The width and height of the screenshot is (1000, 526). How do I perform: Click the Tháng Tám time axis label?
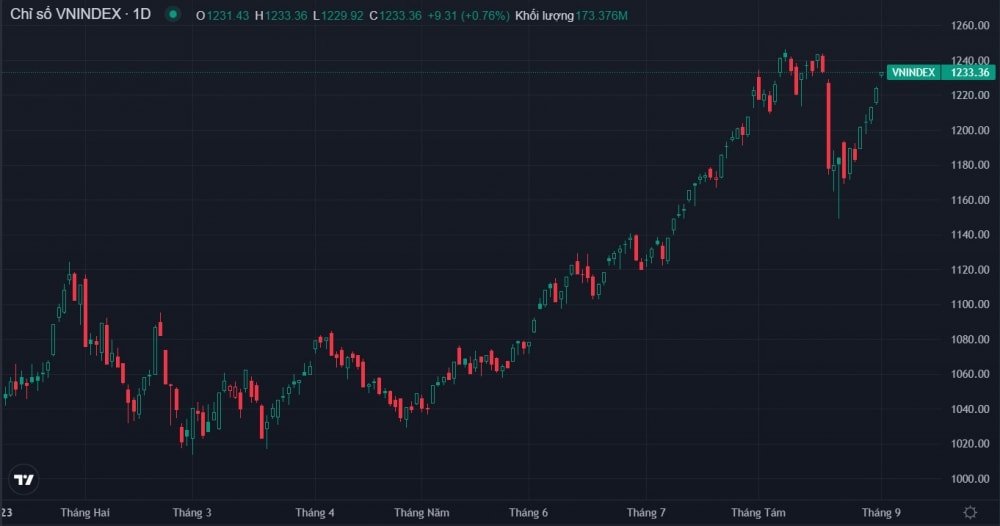point(758,513)
